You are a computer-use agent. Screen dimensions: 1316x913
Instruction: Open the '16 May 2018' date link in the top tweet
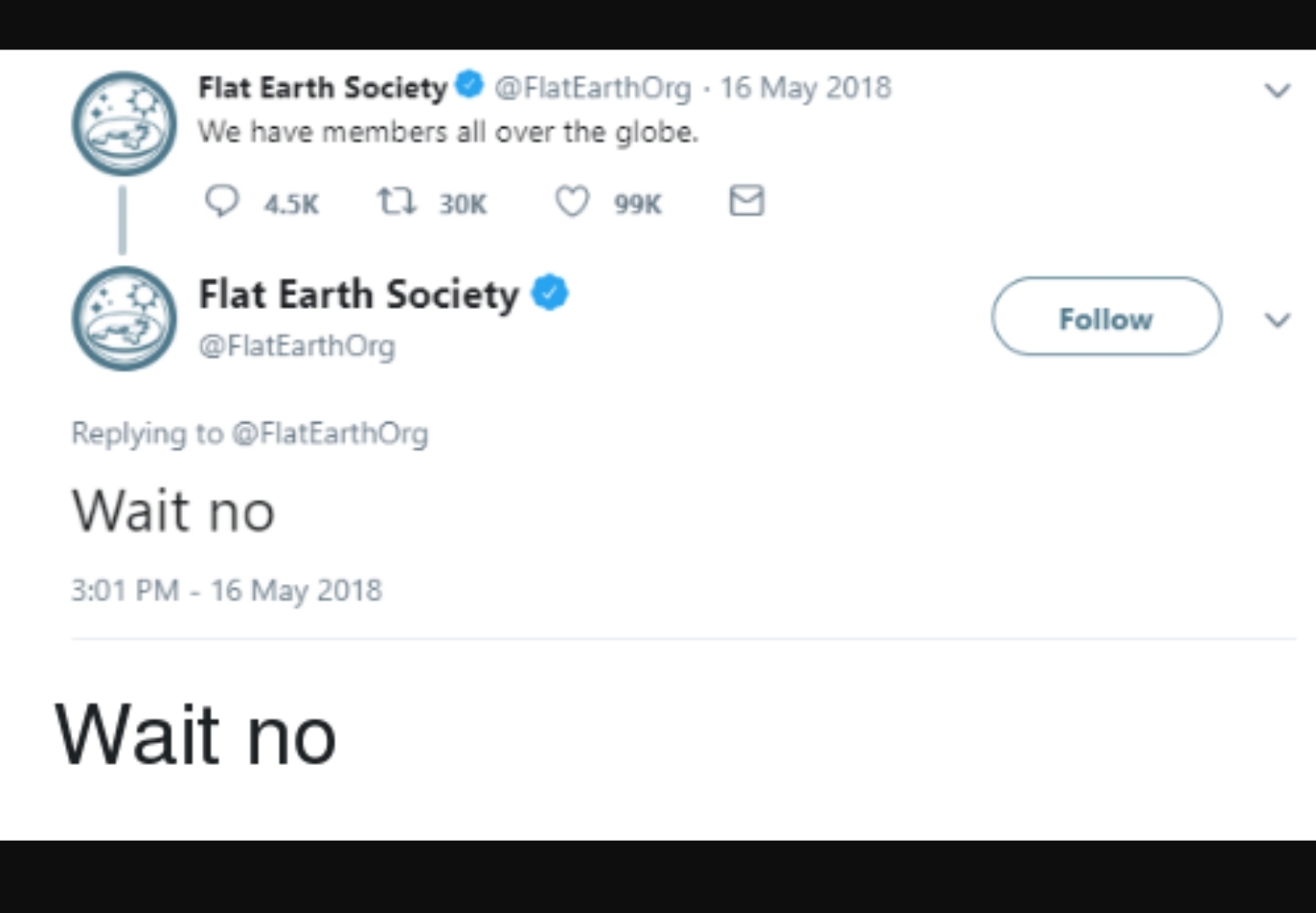(x=805, y=88)
